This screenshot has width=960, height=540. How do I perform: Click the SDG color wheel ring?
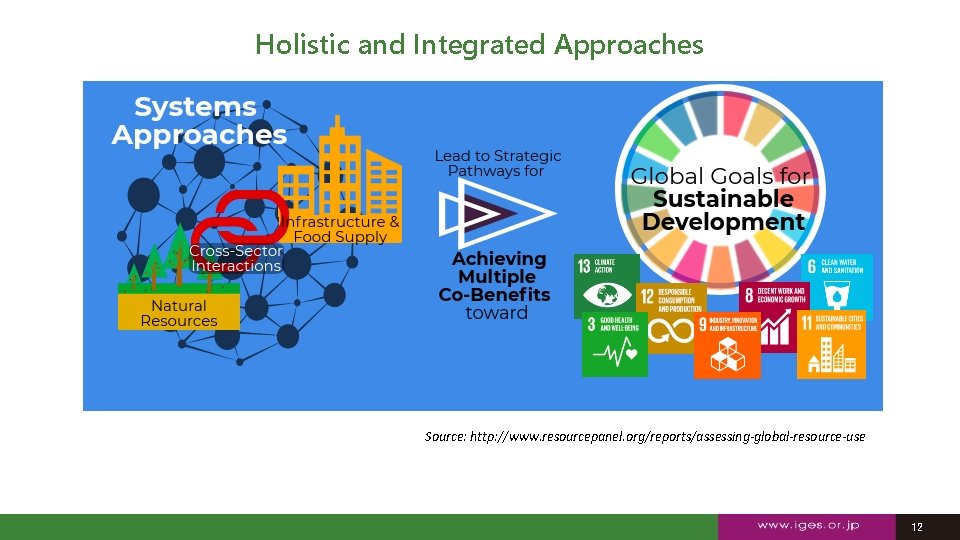click(721, 189)
